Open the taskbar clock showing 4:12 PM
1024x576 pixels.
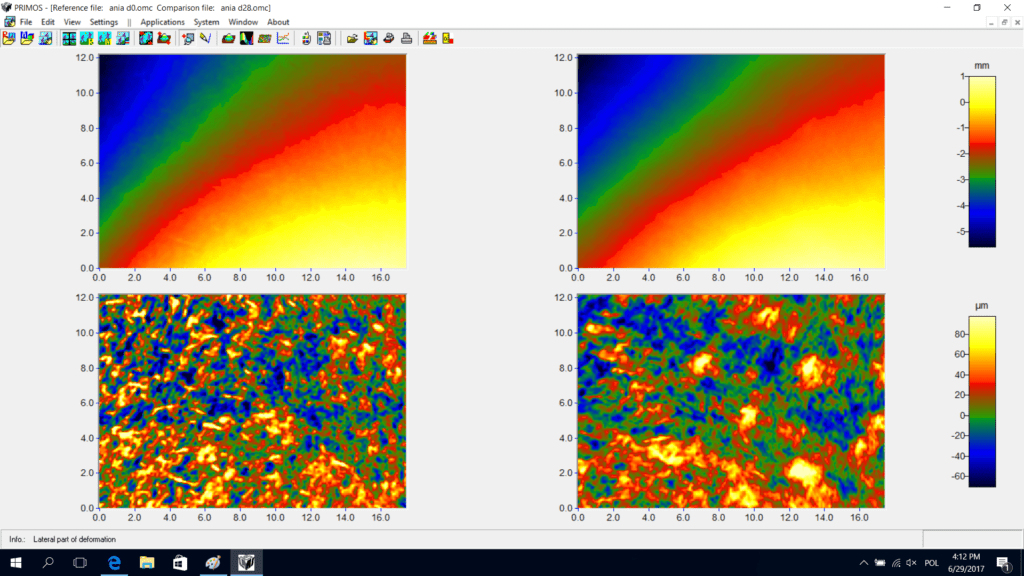point(966,562)
